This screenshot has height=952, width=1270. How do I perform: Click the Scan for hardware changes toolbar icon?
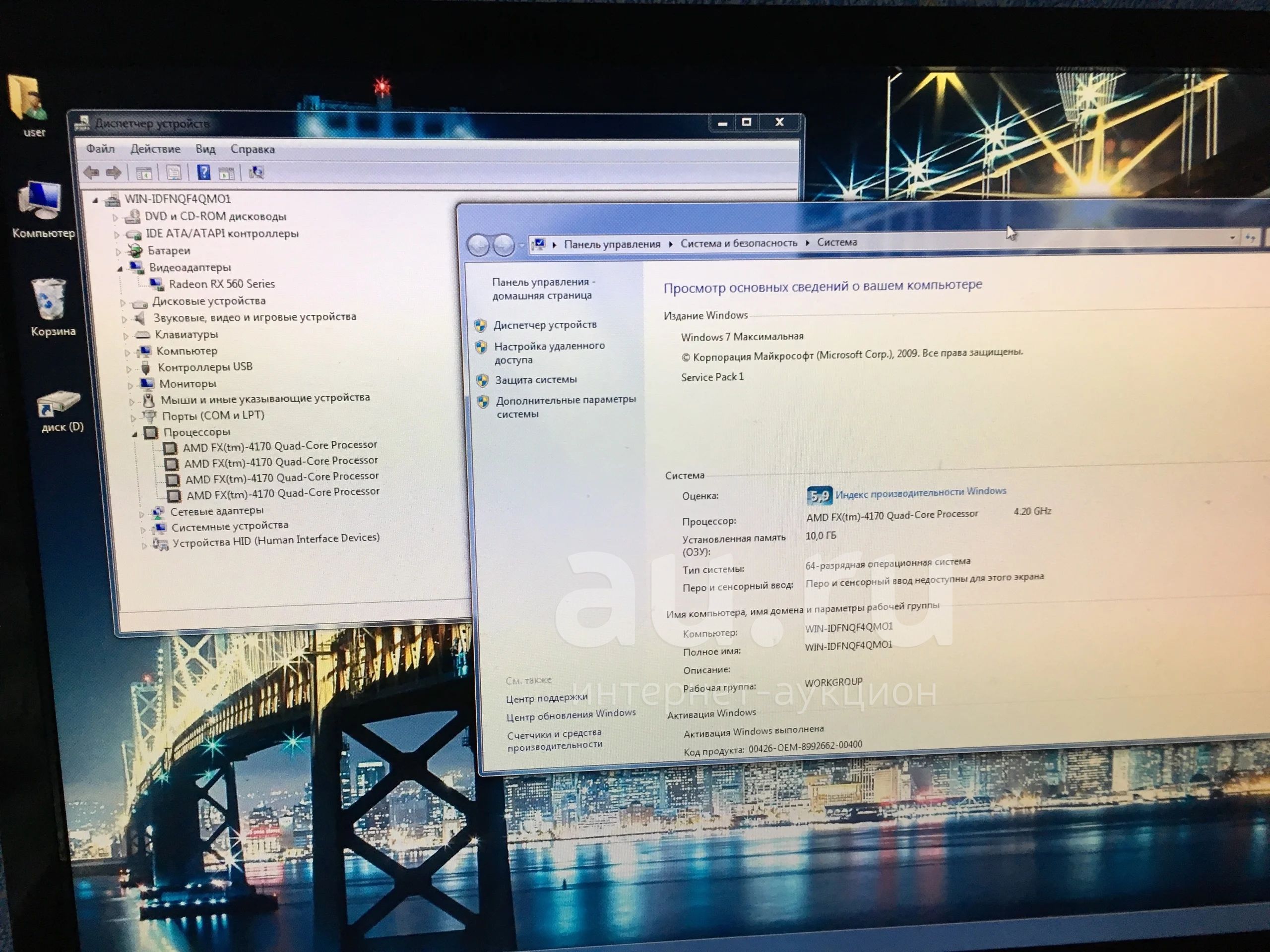tap(256, 172)
